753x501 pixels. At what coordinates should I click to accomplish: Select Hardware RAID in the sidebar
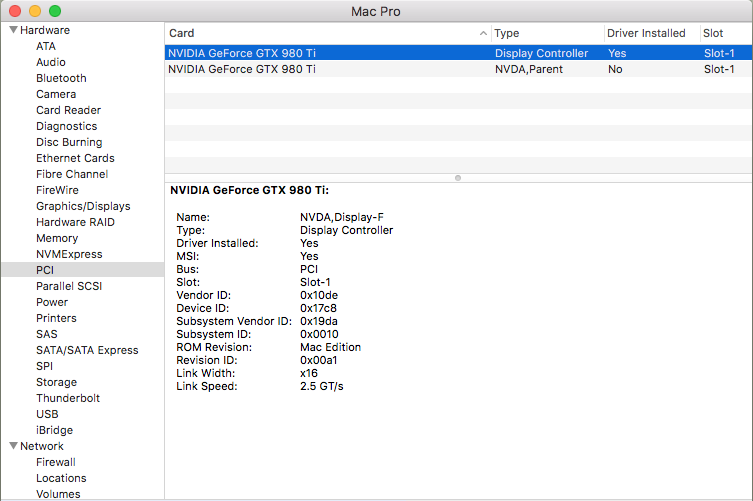coord(75,222)
